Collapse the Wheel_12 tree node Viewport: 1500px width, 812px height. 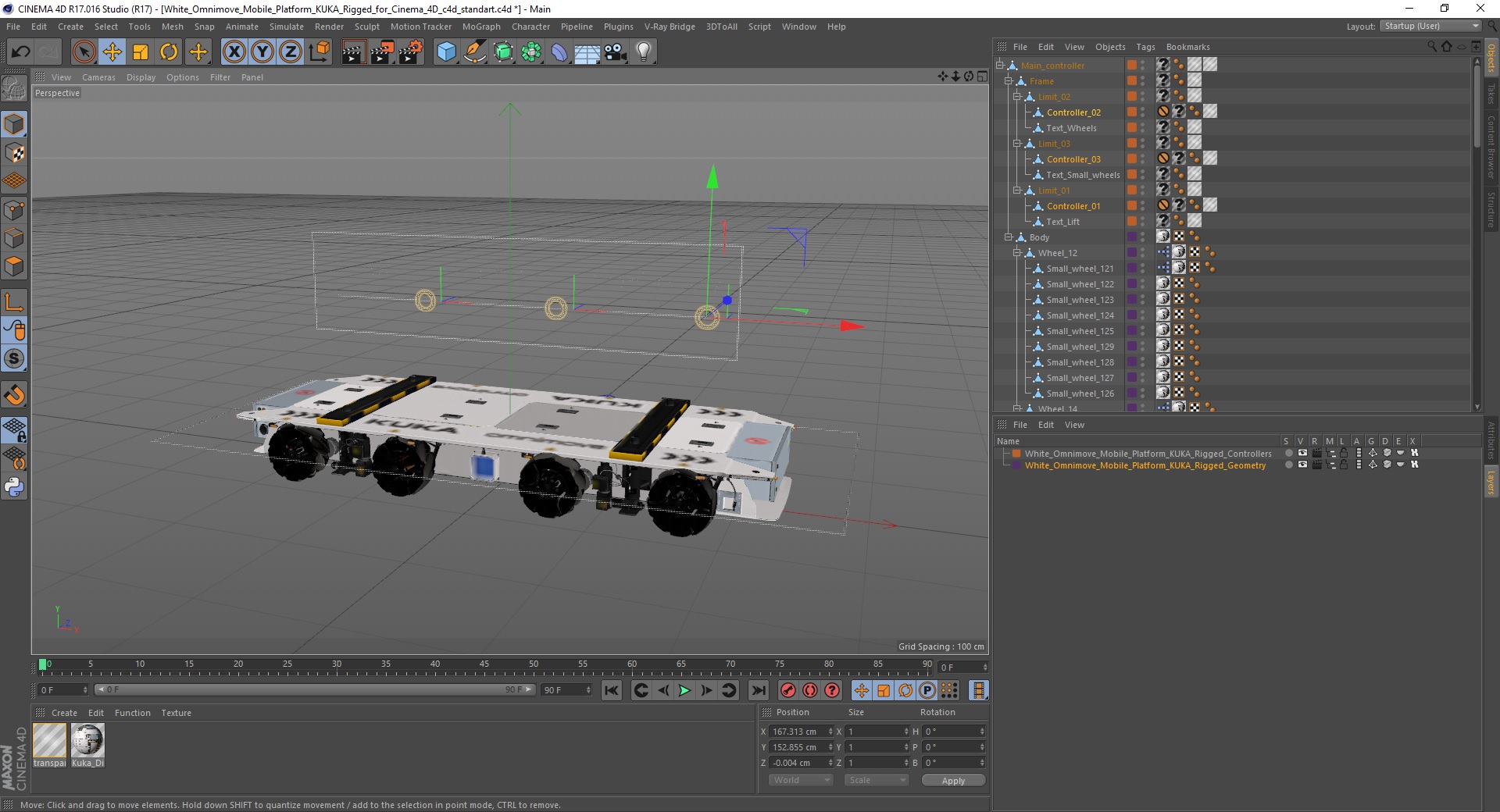tap(1016, 253)
